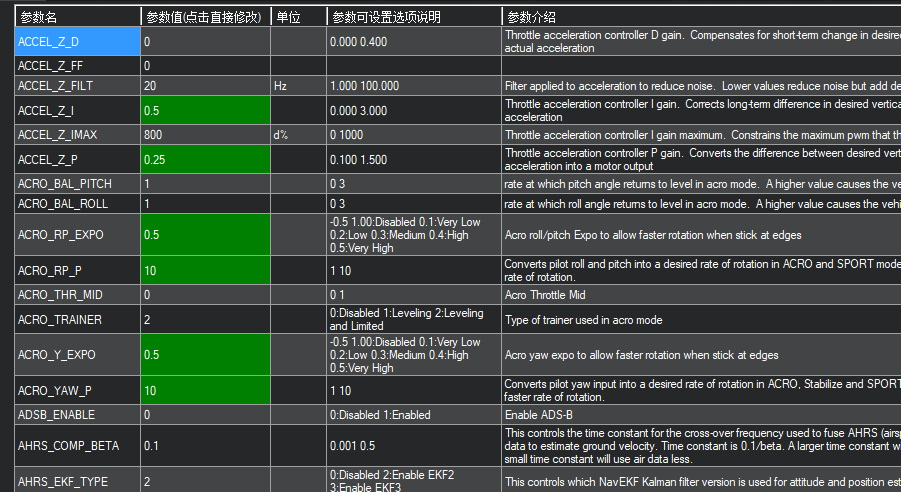Click the 参数值 column header
The height and width of the screenshot is (492, 901).
pos(205,17)
